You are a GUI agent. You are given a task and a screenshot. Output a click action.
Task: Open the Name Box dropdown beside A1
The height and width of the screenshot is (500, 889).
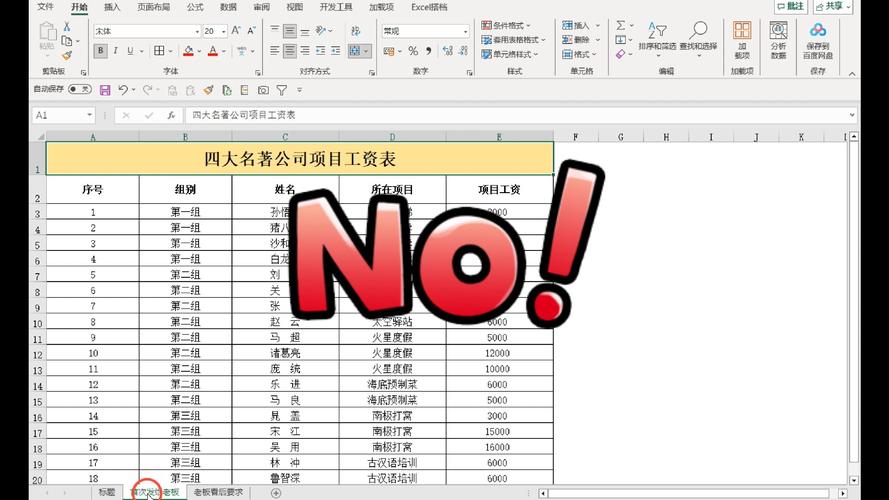click(x=89, y=115)
